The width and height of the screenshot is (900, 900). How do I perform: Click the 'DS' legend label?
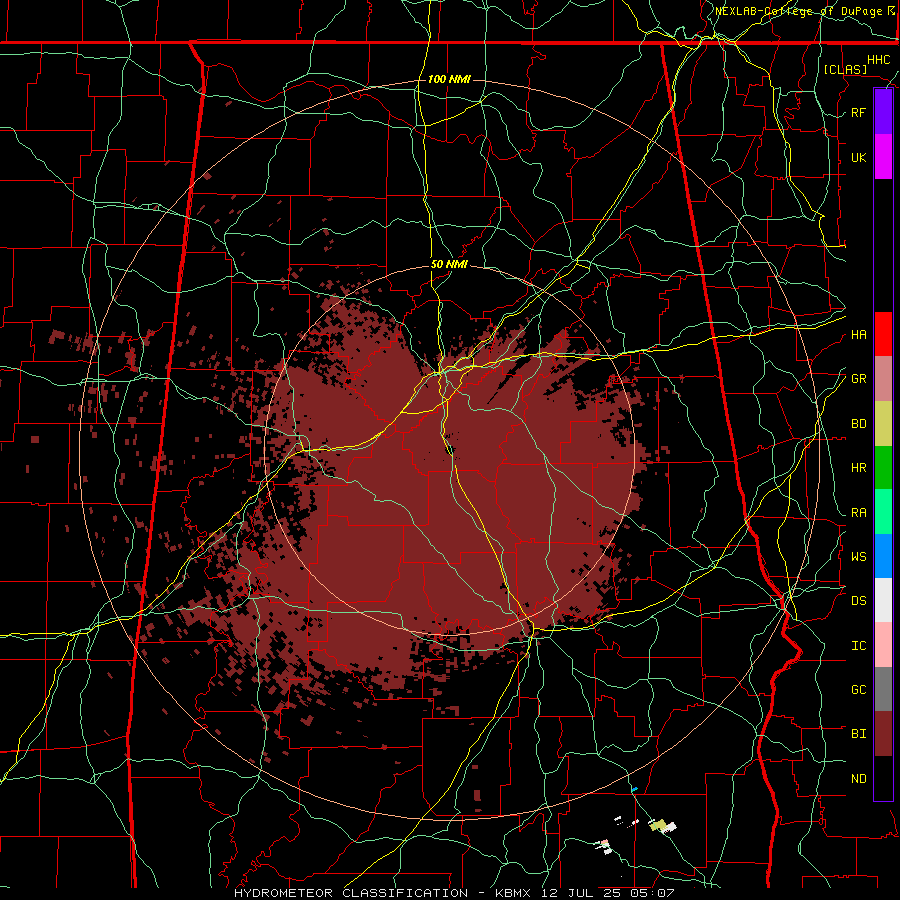click(858, 601)
